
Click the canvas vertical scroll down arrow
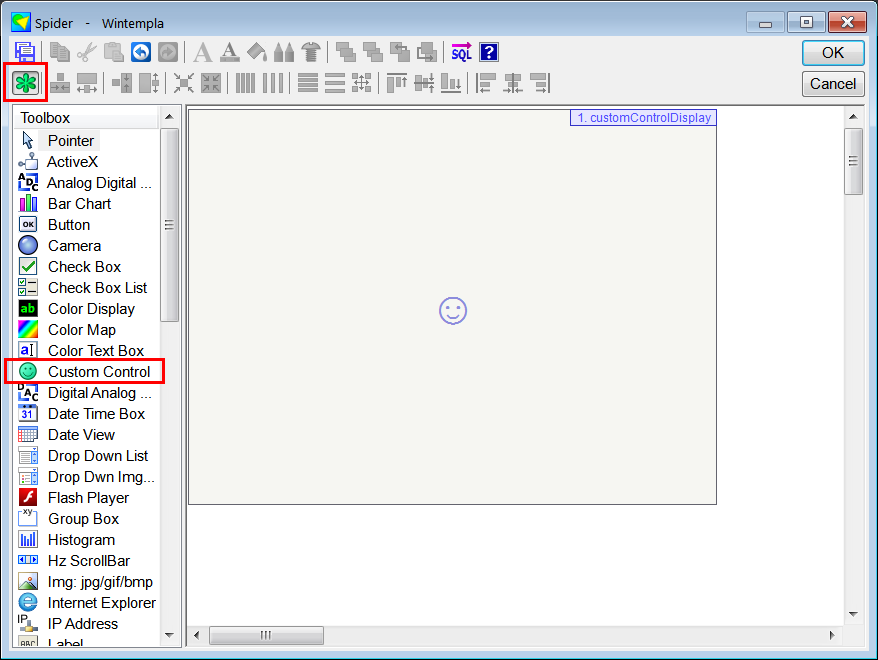click(x=853, y=614)
